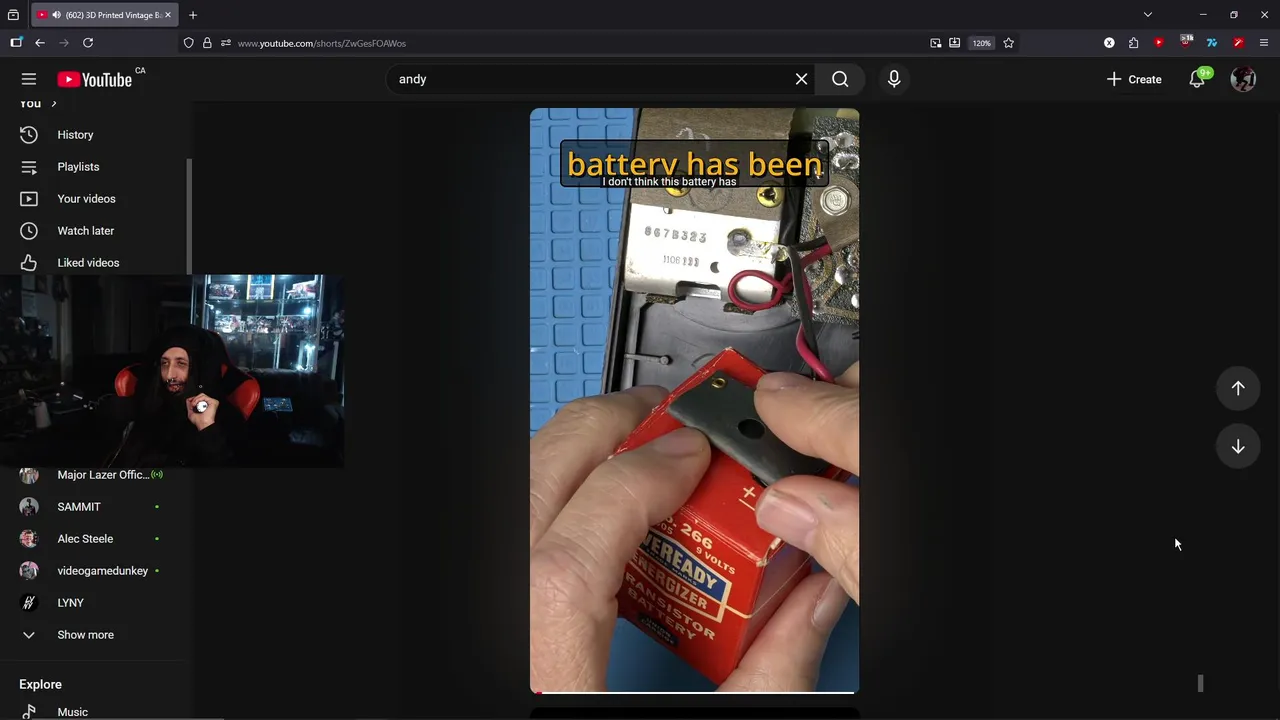Image resolution: width=1280 pixels, height=720 pixels.
Task: Reload the page in browser
Action: click(x=88, y=43)
